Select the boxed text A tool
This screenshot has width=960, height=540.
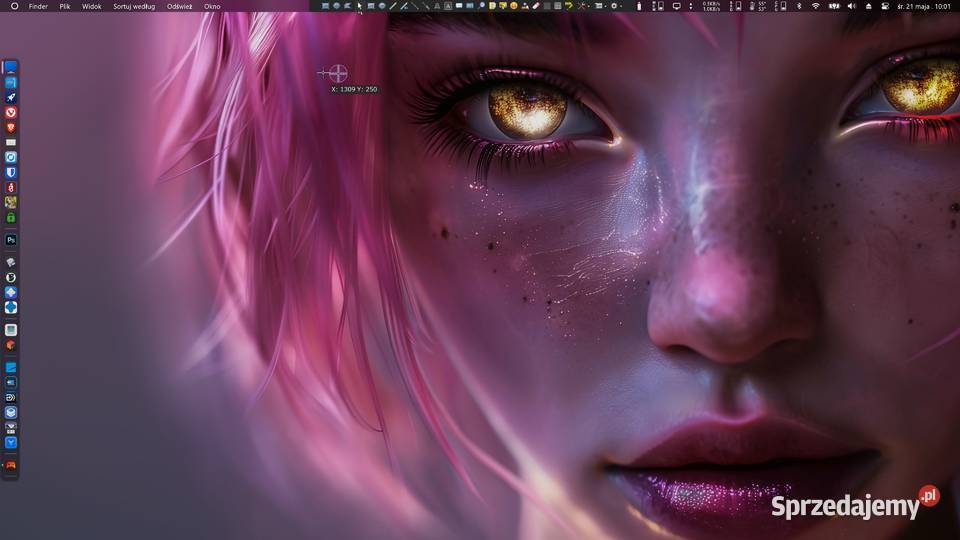448,6
